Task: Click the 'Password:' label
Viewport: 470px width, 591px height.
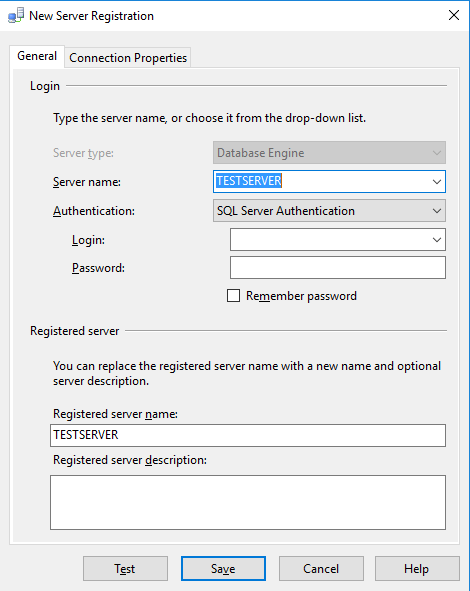Action: (98, 268)
